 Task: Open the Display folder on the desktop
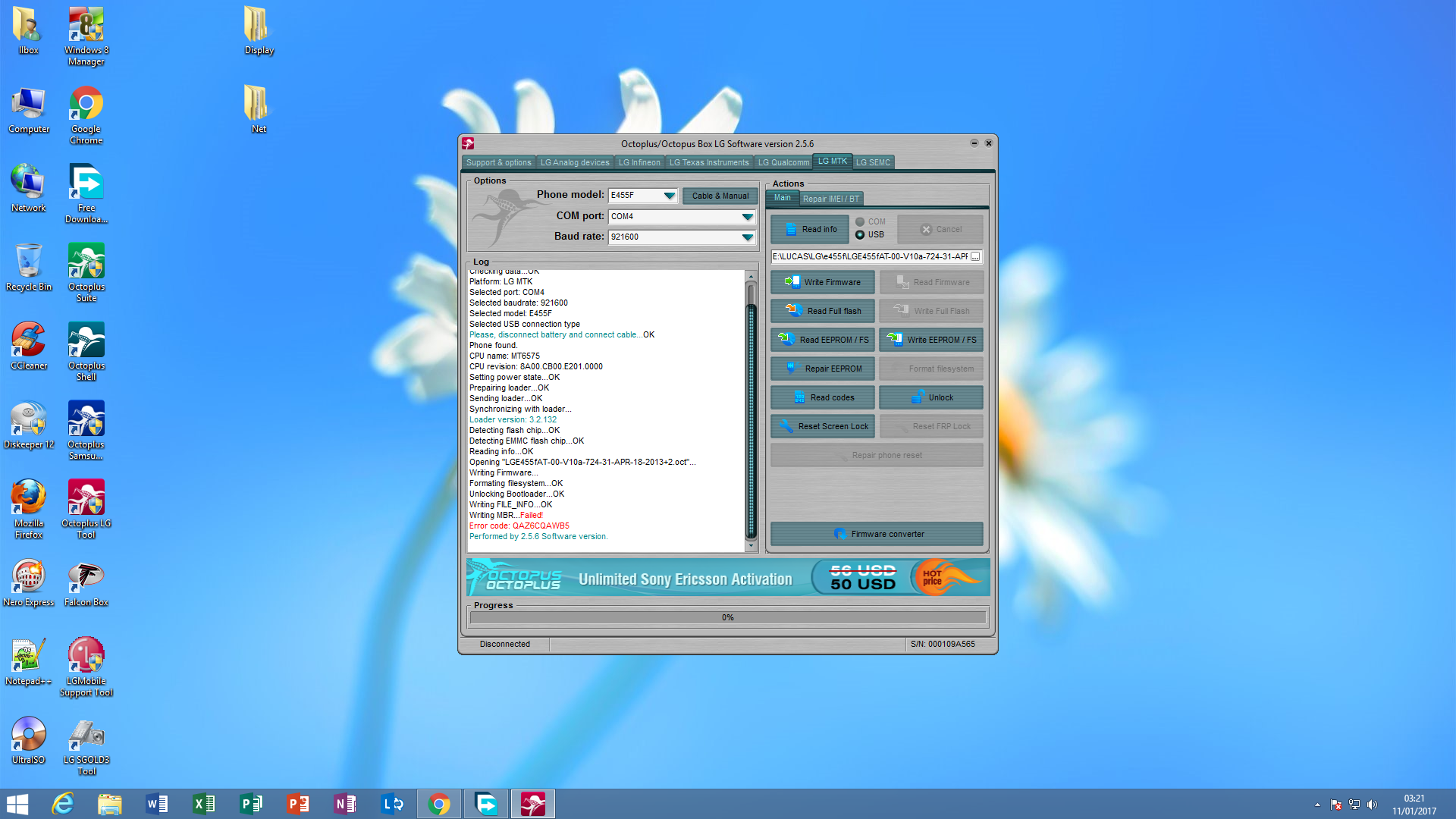259,30
